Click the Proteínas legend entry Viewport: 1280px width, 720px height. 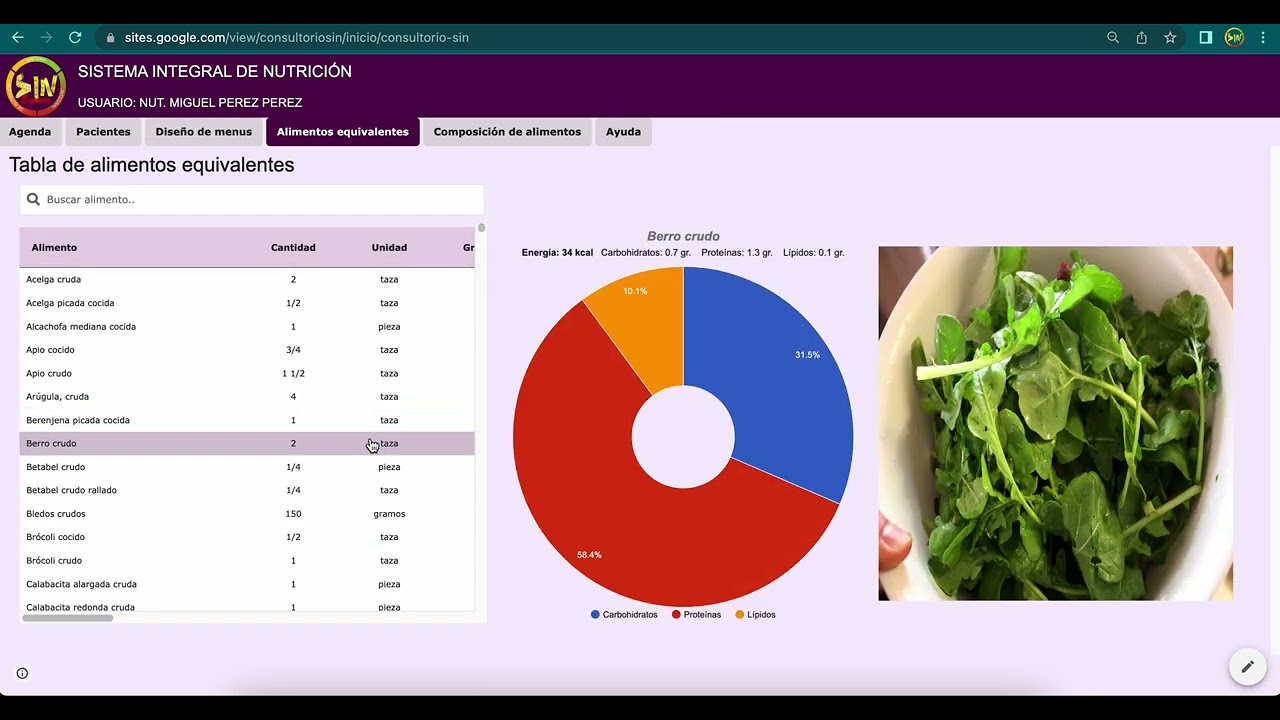[x=696, y=615]
